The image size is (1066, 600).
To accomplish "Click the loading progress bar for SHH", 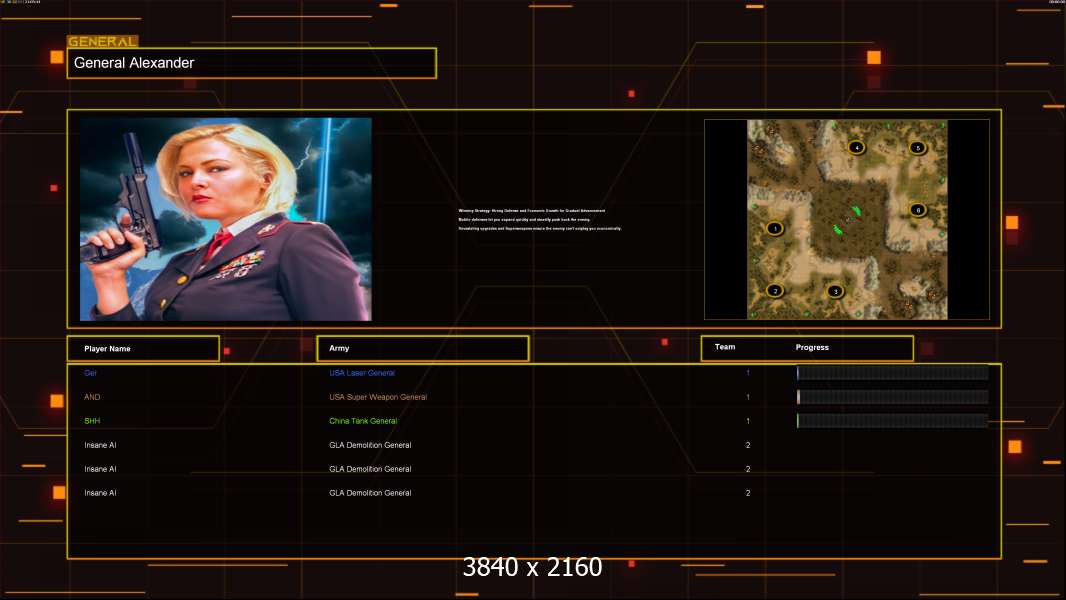I will pyautogui.click(x=893, y=421).
